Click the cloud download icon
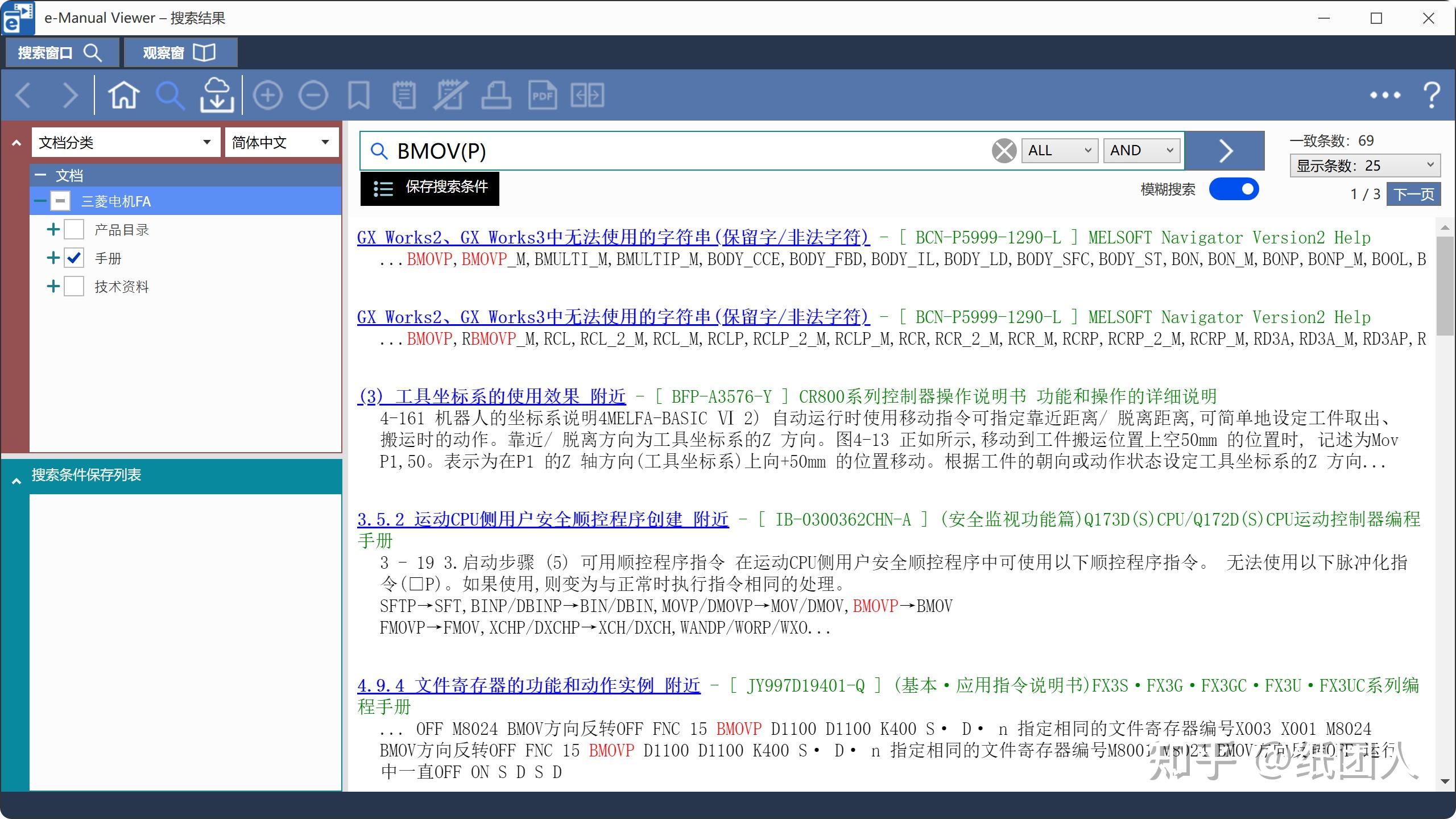This screenshot has height=819, width=1456. 217,94
